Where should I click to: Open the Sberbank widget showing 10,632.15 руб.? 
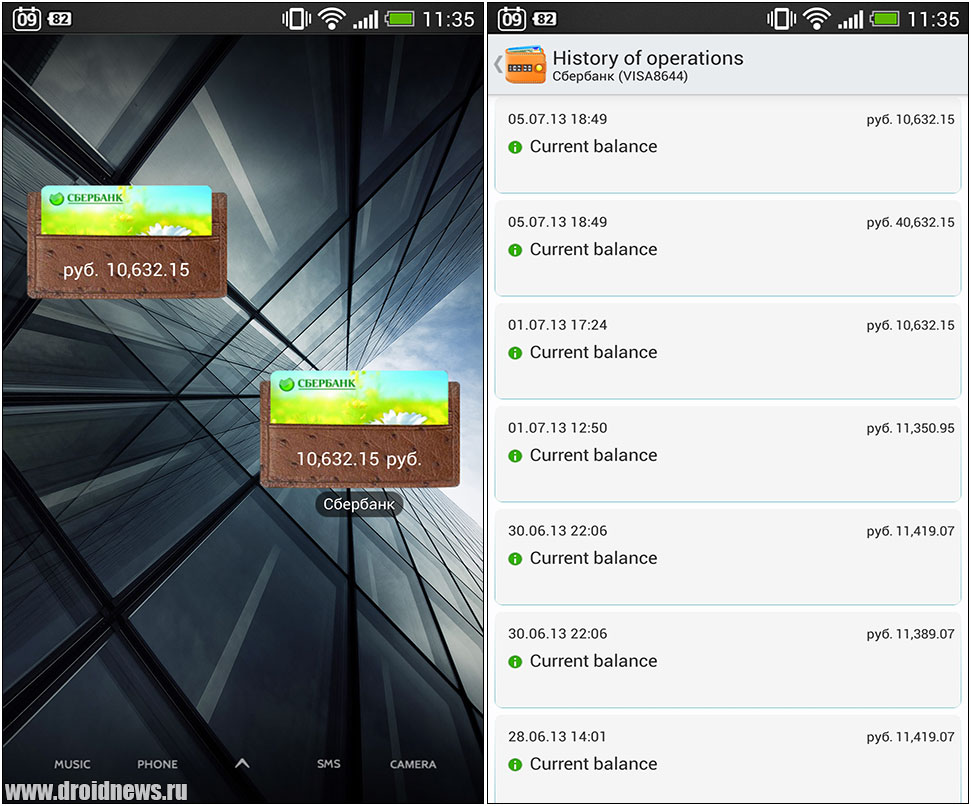coord(360,429)
